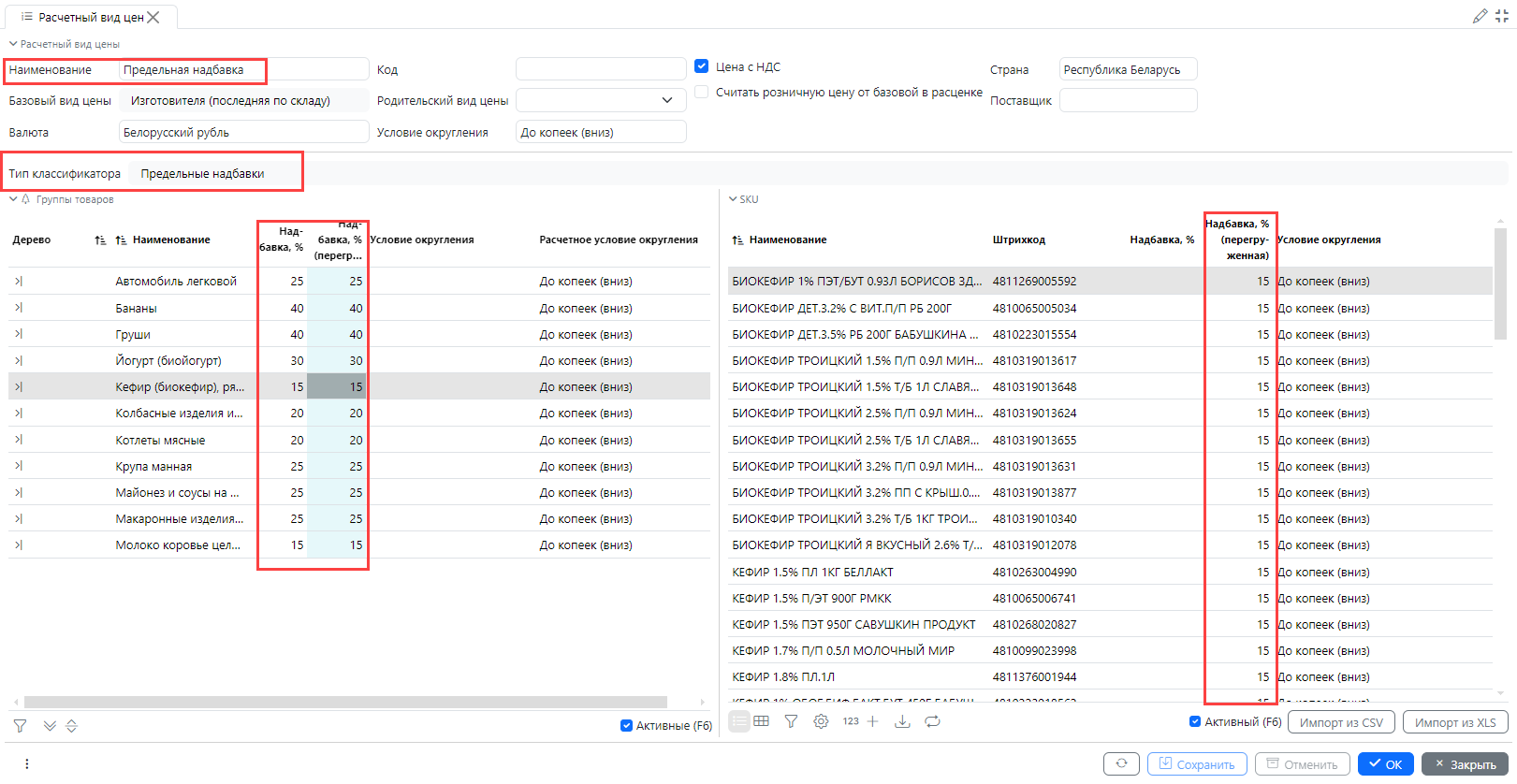Open the three-dots menu at bottom left
This screenshot has width=1517, height=784.
tap(26, 764)
